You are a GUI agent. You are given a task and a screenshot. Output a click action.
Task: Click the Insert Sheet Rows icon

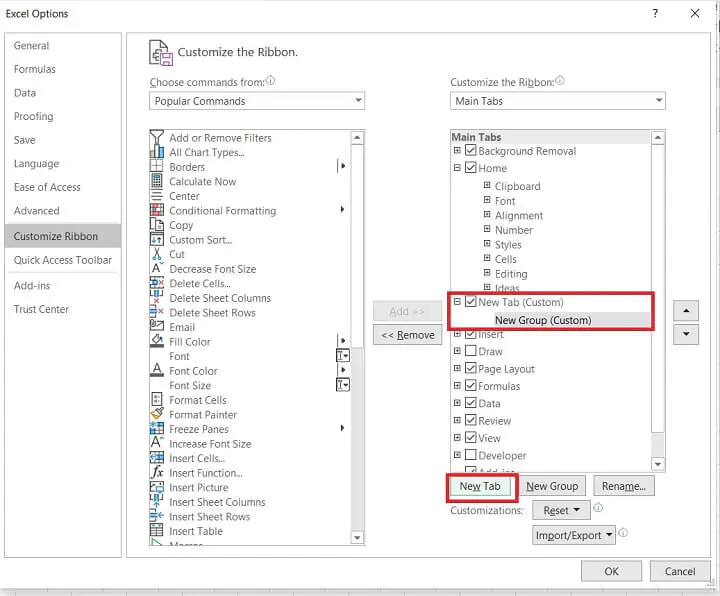click(157, 516)
